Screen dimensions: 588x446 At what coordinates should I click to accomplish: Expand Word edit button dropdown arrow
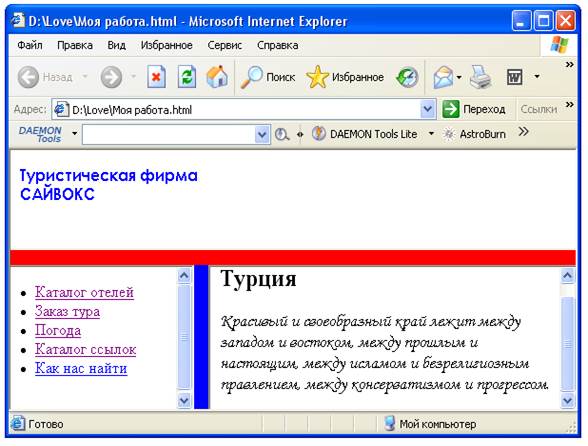pyautogui.click(x=537, y=77)
